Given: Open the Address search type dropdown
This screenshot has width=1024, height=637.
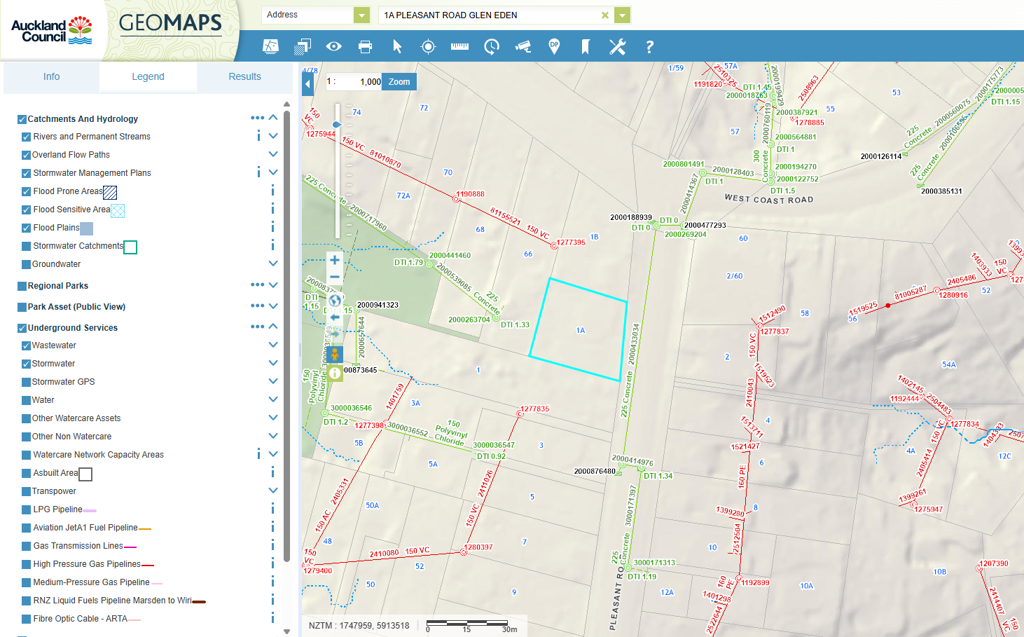Looking at the screenshot, I should click(362, 15).
